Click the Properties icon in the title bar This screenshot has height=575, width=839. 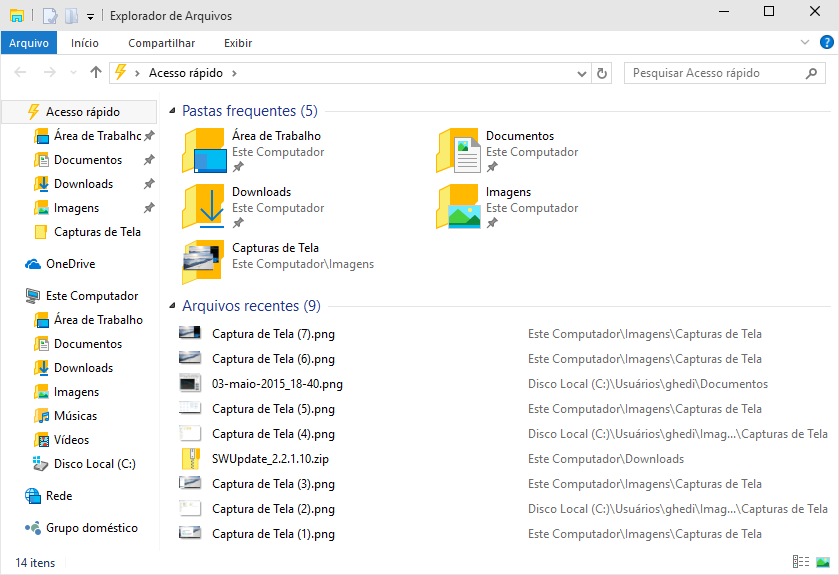point(50,15)
